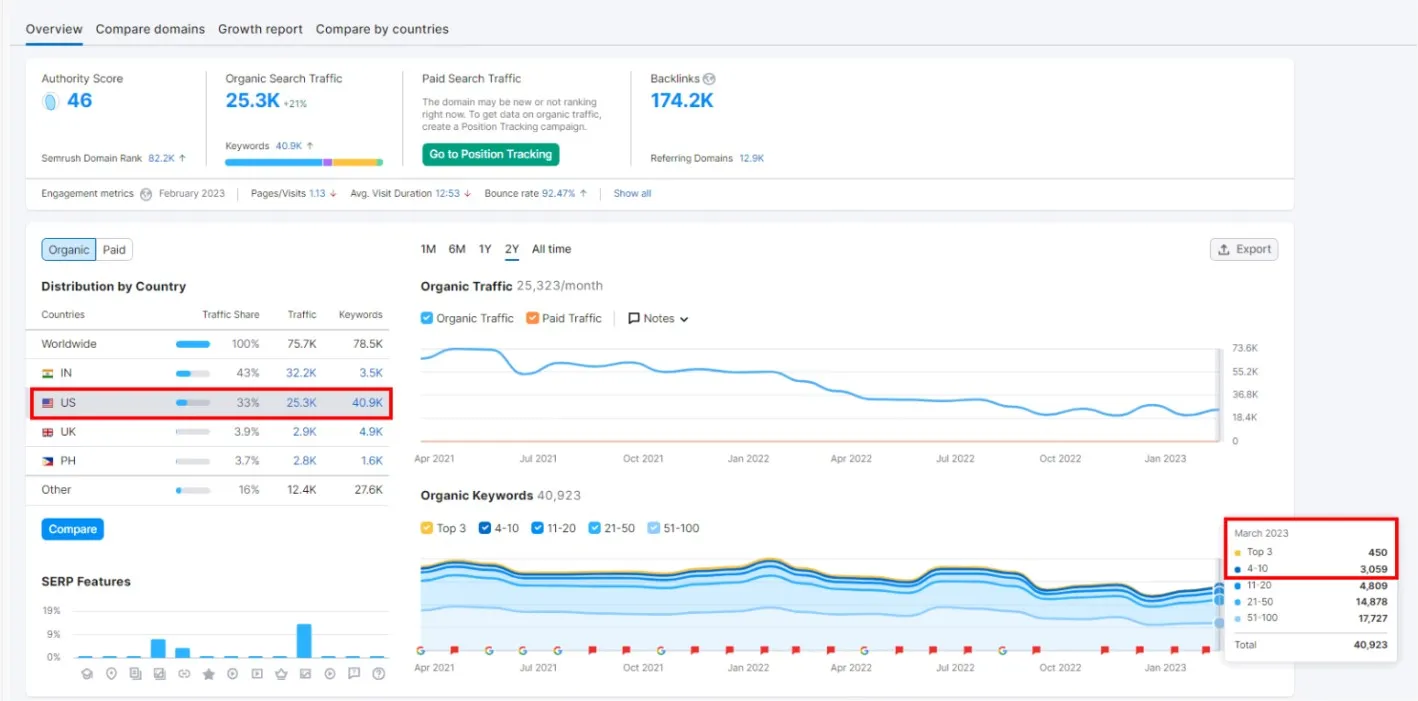The height and width of the screenshot is (701, 1418).
Task: Click the upload icon on the Export button
Action: coord(1225,250)
